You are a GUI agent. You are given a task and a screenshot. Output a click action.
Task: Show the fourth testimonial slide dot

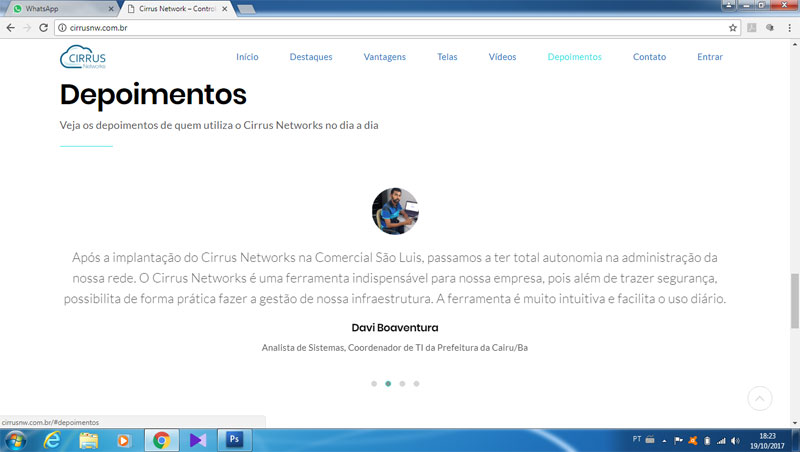416,384
